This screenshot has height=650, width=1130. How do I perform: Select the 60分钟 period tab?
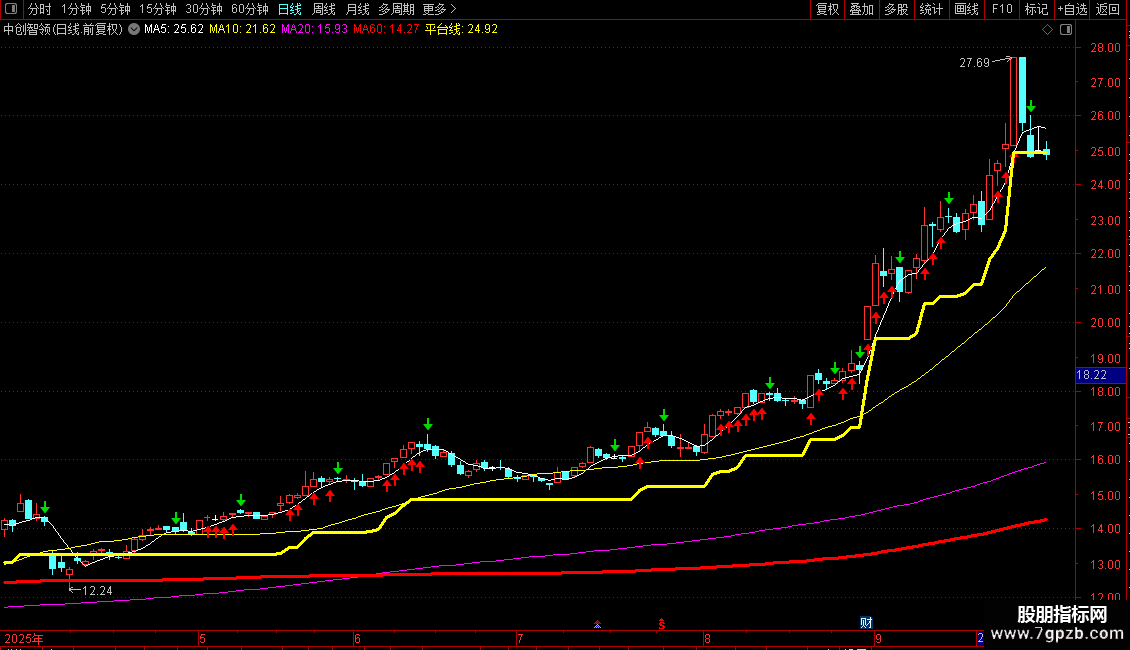pyautogui.click(x=249, y=9)
